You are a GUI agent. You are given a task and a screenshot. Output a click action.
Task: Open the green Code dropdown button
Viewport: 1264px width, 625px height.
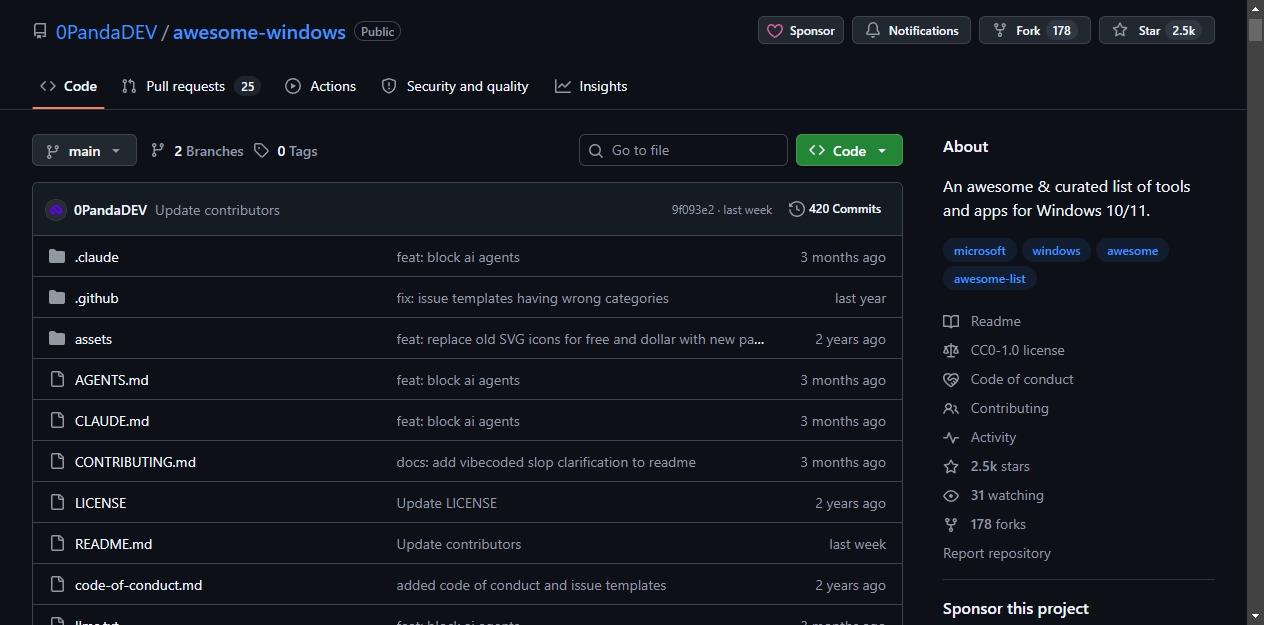pyautogui.click(x=849, y=150)
